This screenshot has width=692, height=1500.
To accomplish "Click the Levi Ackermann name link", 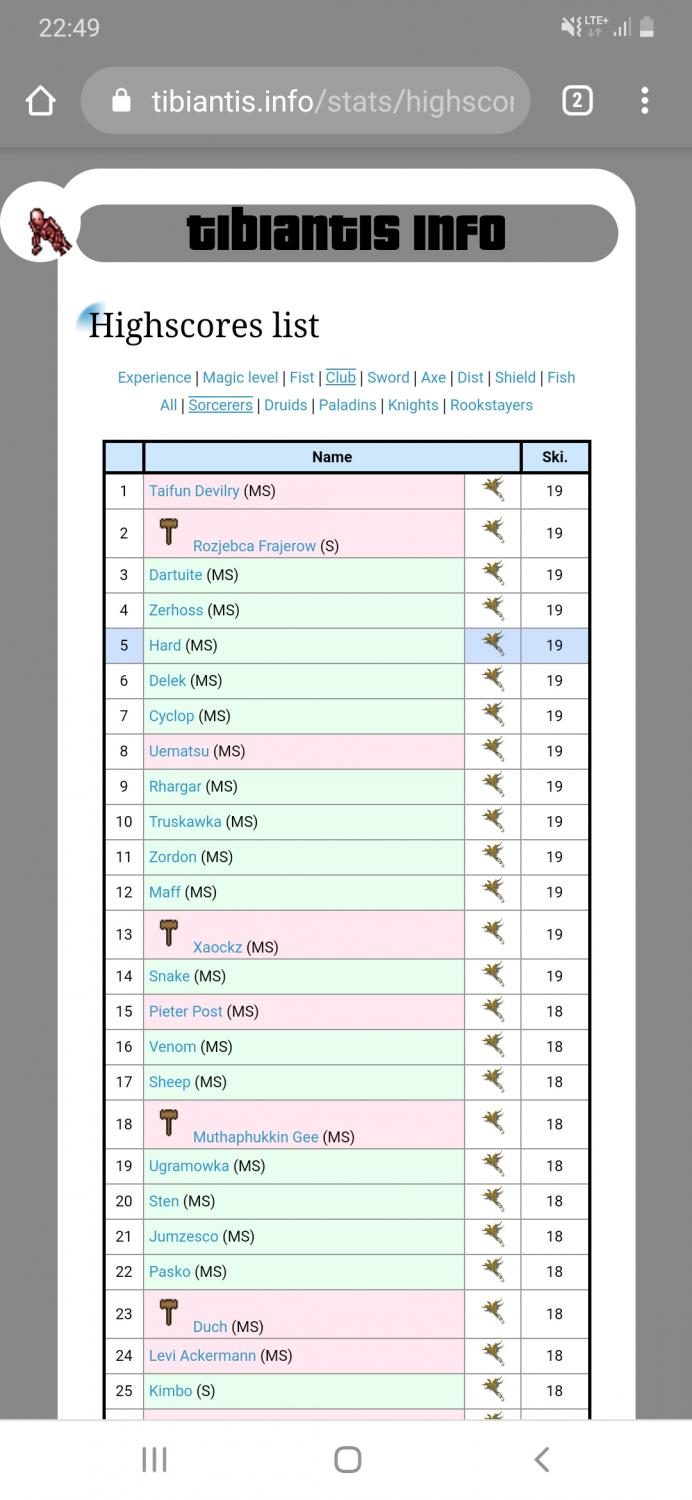I will 202,1356.
